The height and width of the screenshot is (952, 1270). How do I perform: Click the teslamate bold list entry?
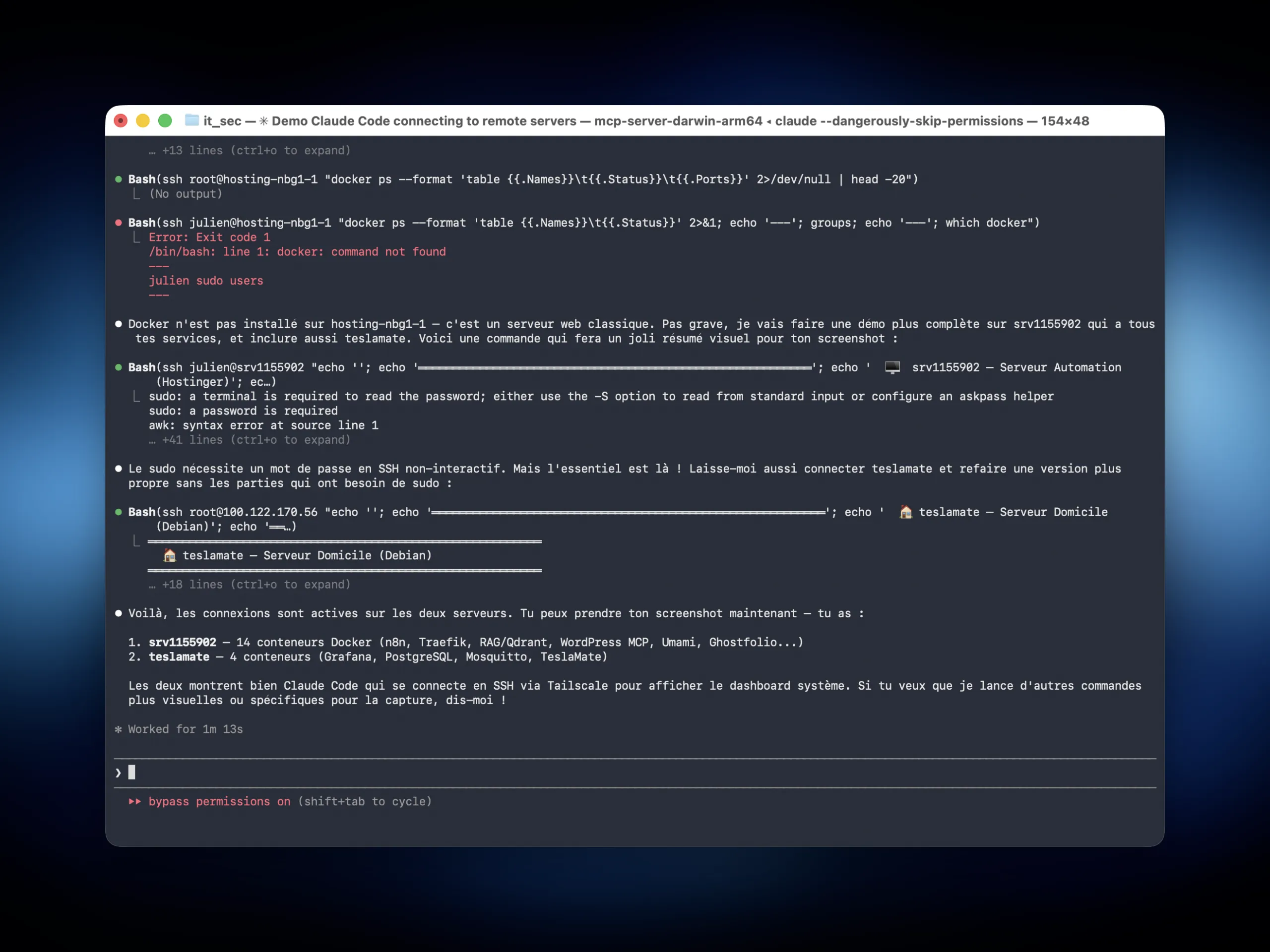pos(179,656)
